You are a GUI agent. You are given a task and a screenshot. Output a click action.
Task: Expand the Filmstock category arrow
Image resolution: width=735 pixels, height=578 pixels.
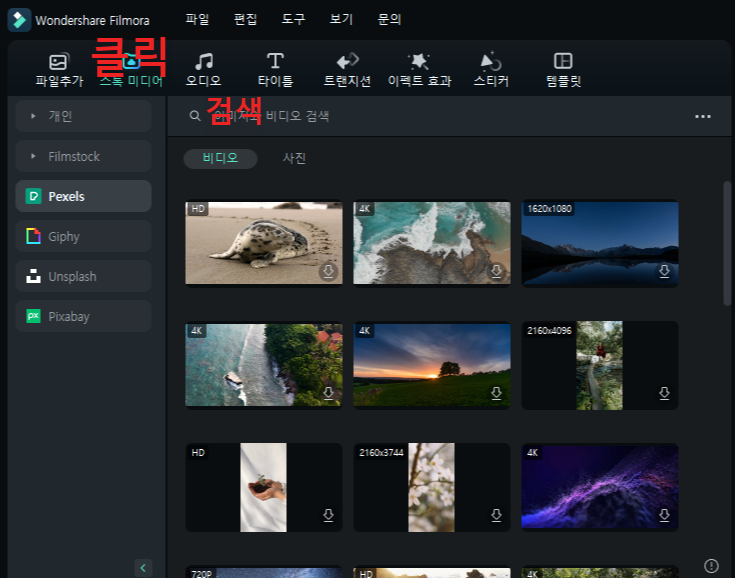click(x=33, y=156)
